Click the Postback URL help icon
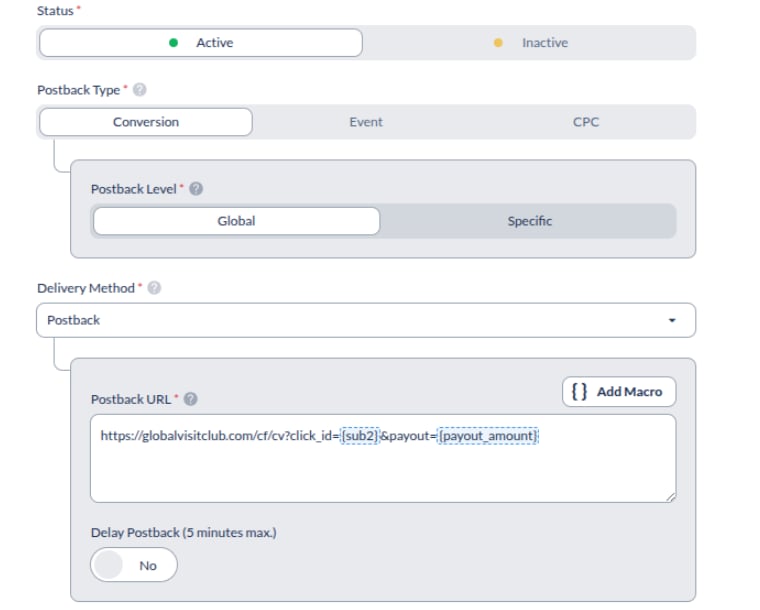Viewport: 760px width, 610px height. coord(190,399)
